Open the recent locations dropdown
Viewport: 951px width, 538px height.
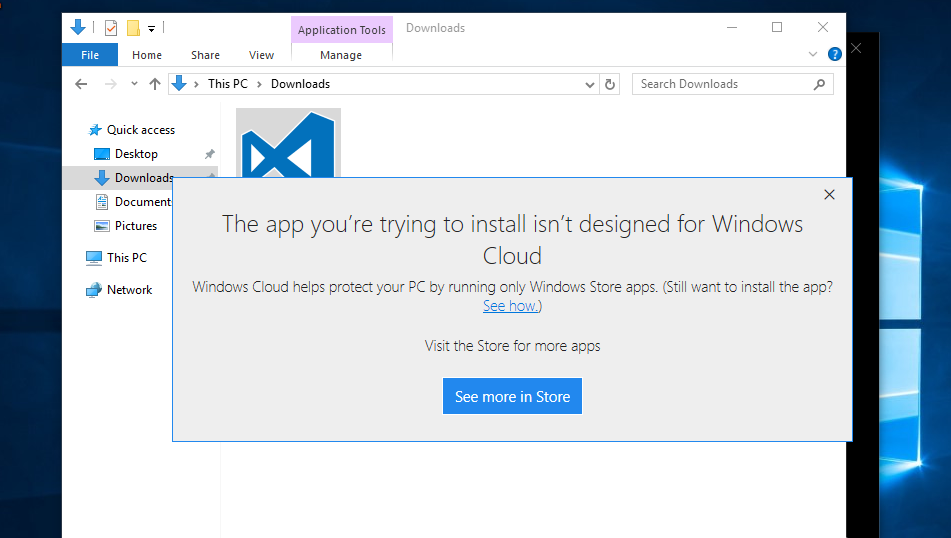click(134, 84)
